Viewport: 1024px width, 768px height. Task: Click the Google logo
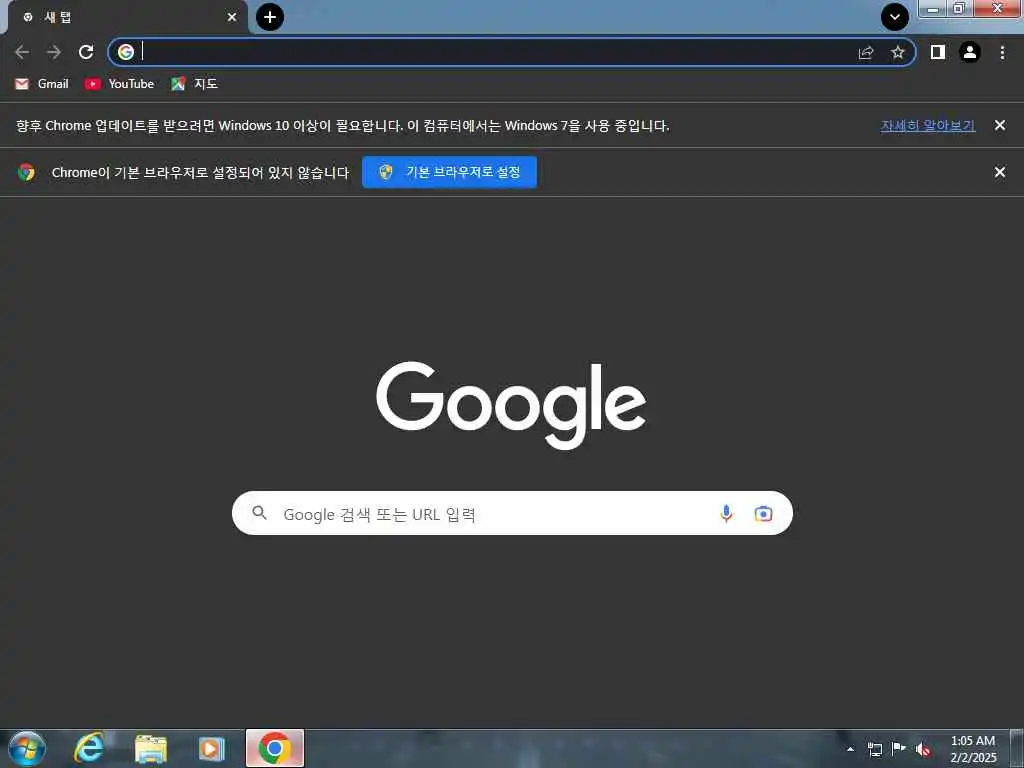[x=511, y=405]
